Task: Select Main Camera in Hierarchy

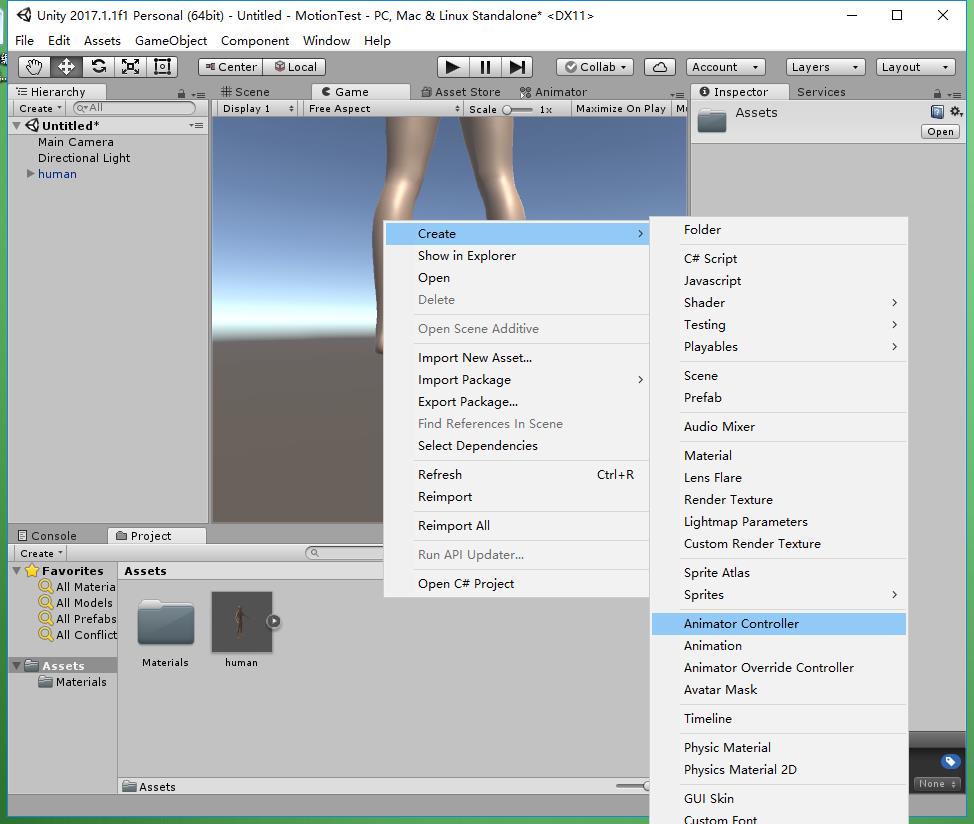Action: click(75, 142)
